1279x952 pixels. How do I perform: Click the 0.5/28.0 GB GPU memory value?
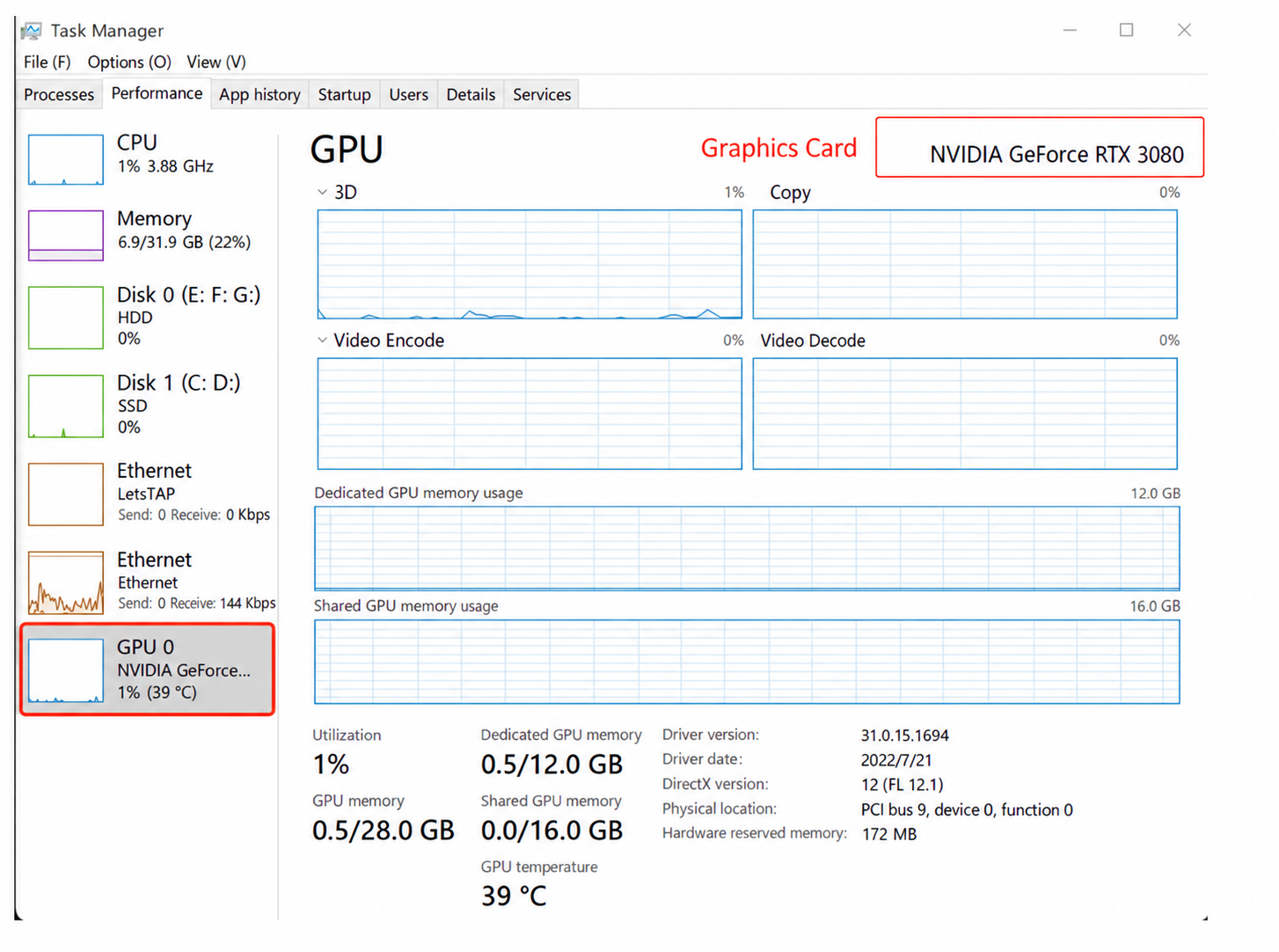click(x=384, y=831)
